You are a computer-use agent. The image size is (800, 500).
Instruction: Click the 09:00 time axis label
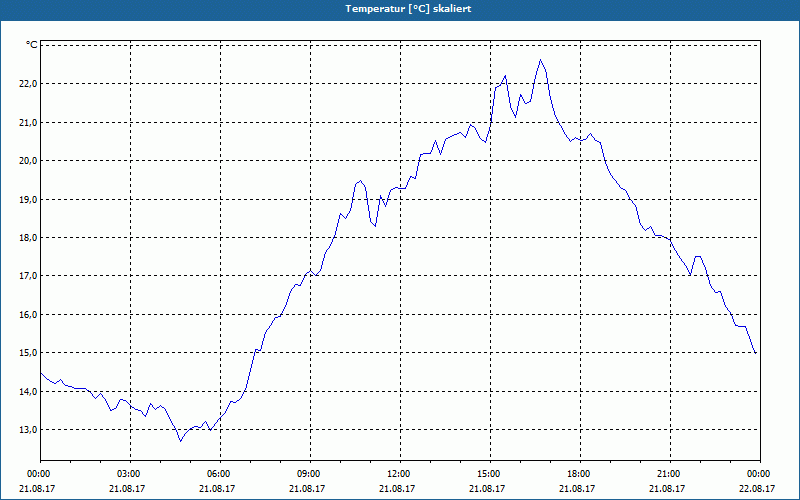coord(310,474)
